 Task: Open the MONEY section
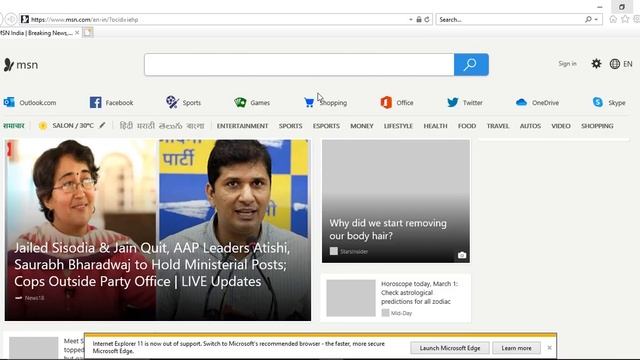tap(362, 126)
